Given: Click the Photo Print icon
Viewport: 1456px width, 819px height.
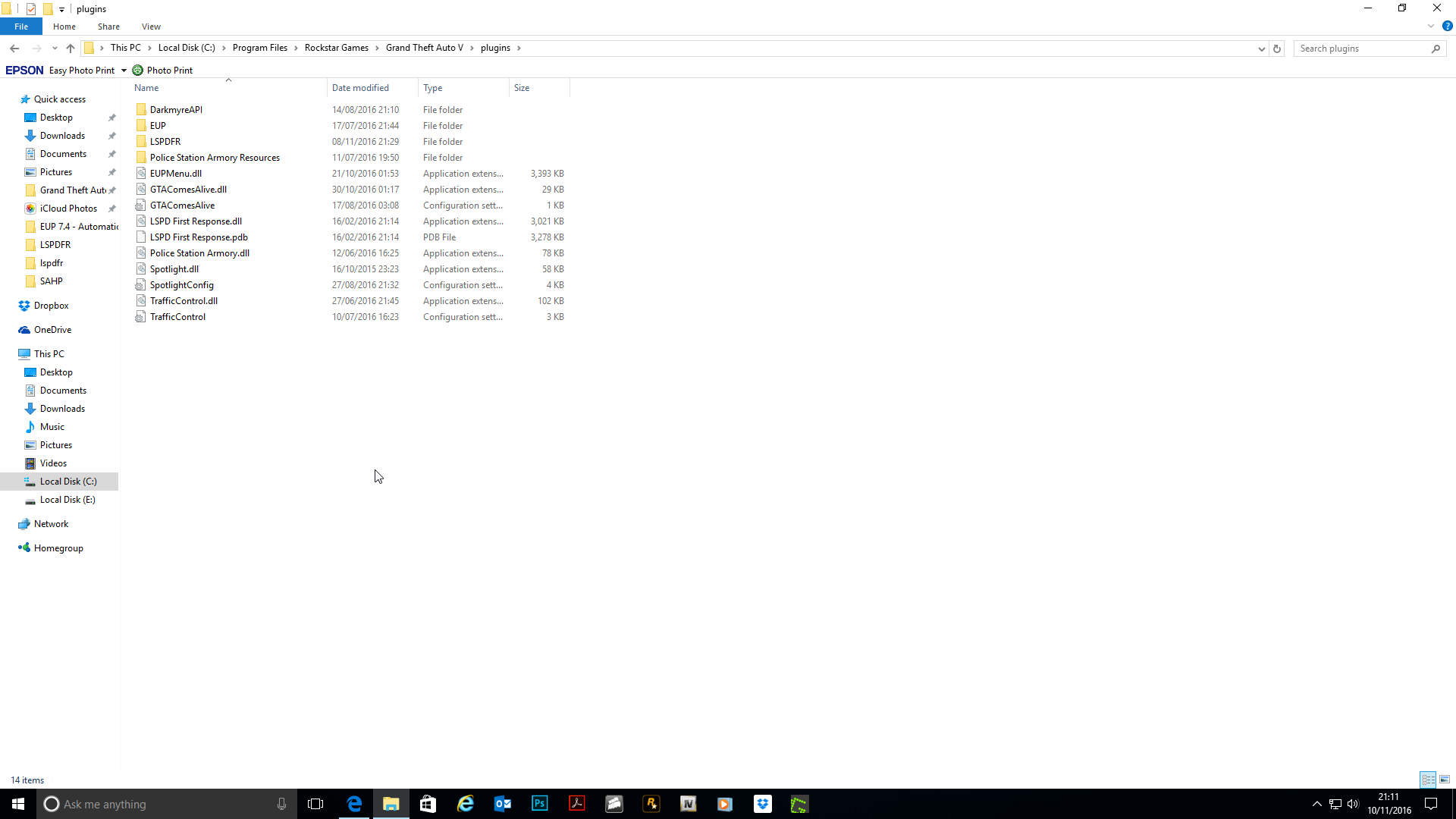Looking at the screenshot, I should point(137,71).
